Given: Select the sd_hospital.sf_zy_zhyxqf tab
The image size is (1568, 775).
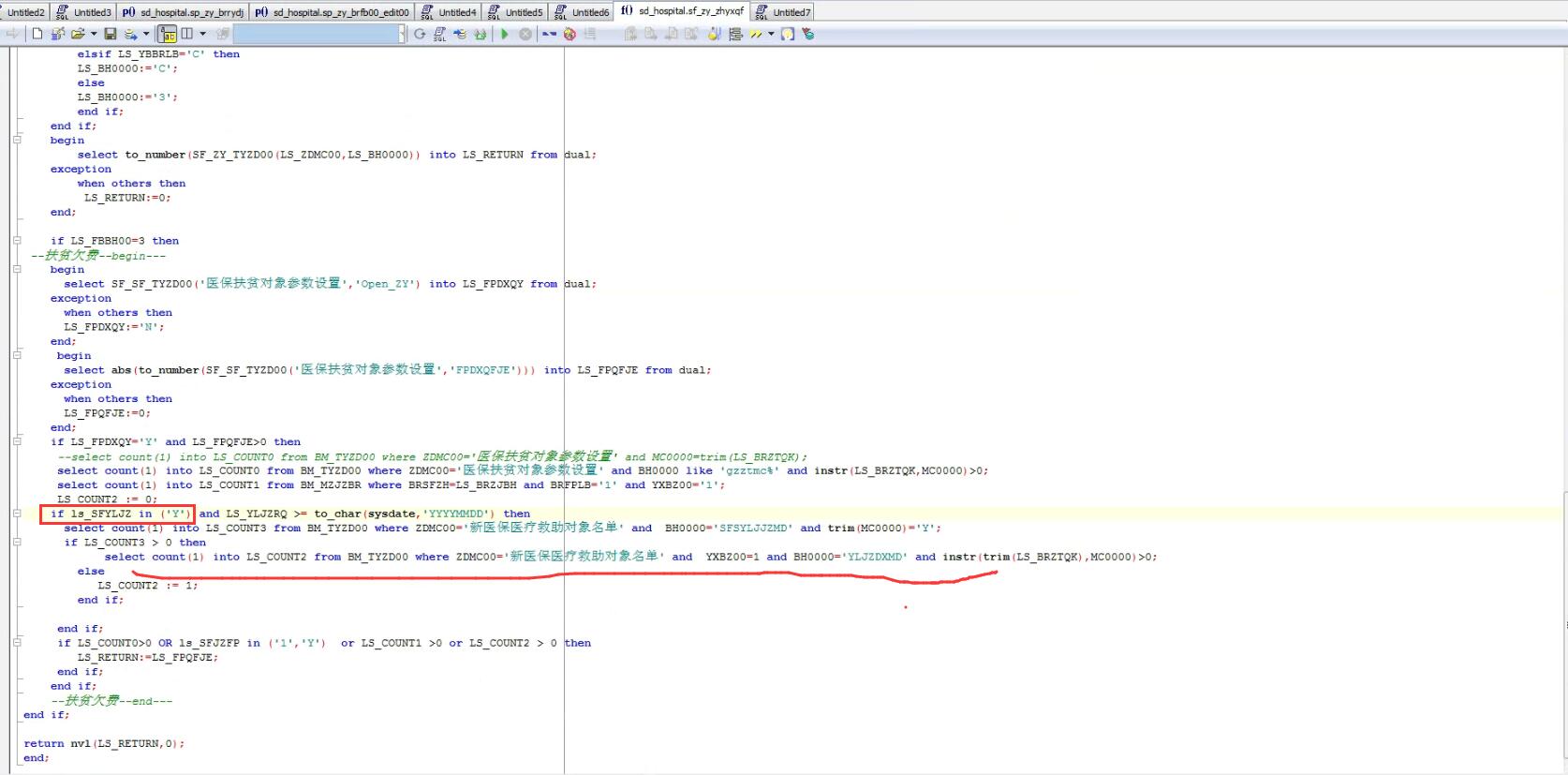Looking at the screenshot, I should pyautogui.click(x=682, y=11).
